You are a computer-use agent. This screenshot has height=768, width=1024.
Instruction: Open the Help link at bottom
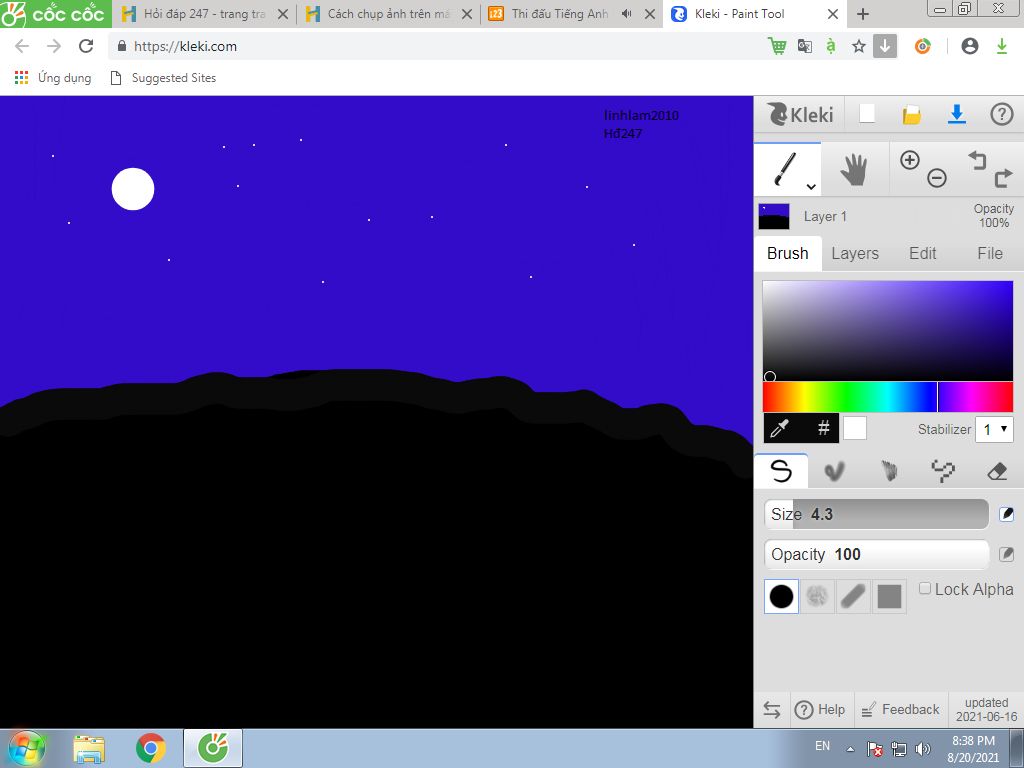820,710
